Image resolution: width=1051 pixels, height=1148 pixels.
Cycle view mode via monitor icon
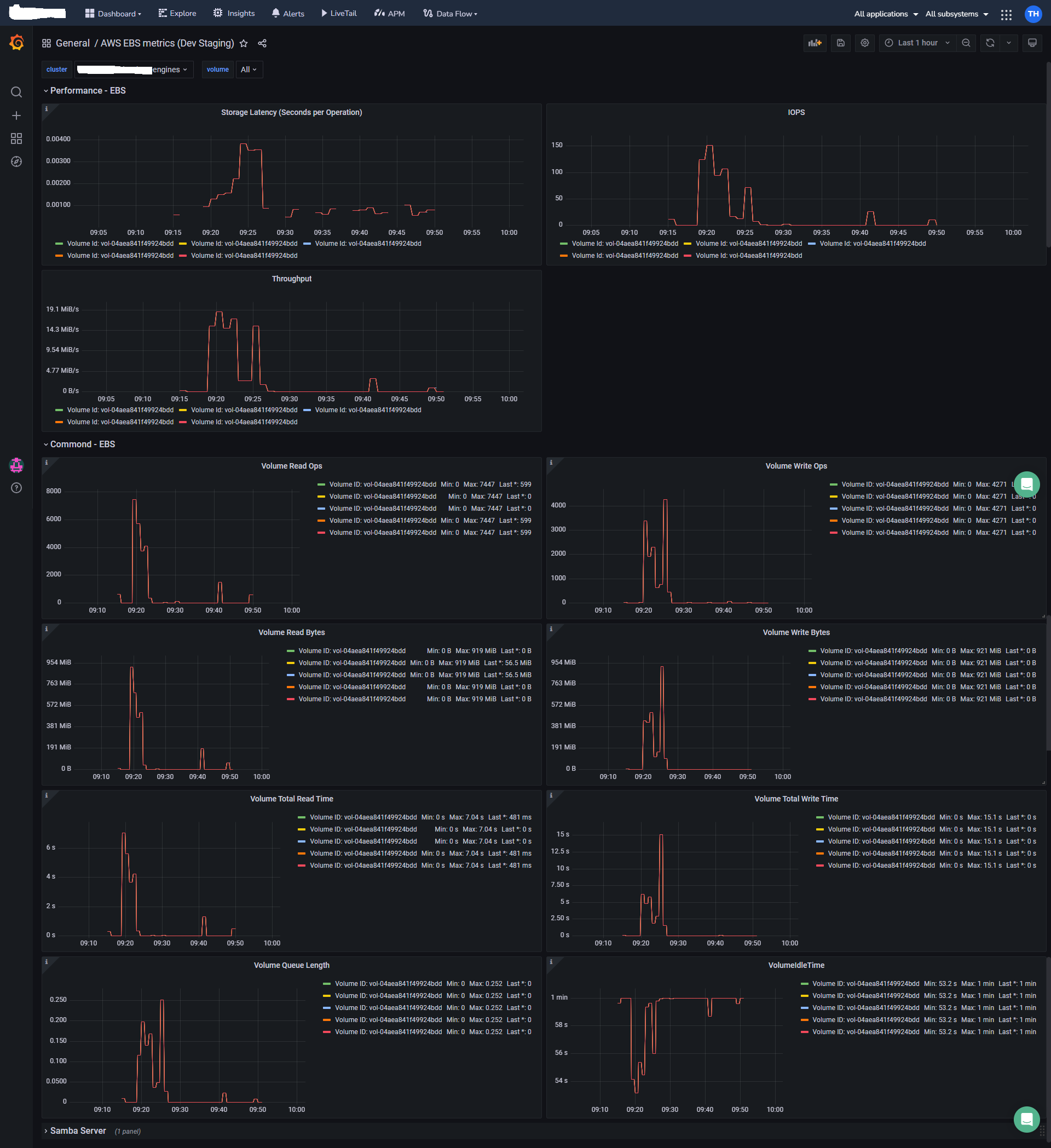click(1032, 43)
